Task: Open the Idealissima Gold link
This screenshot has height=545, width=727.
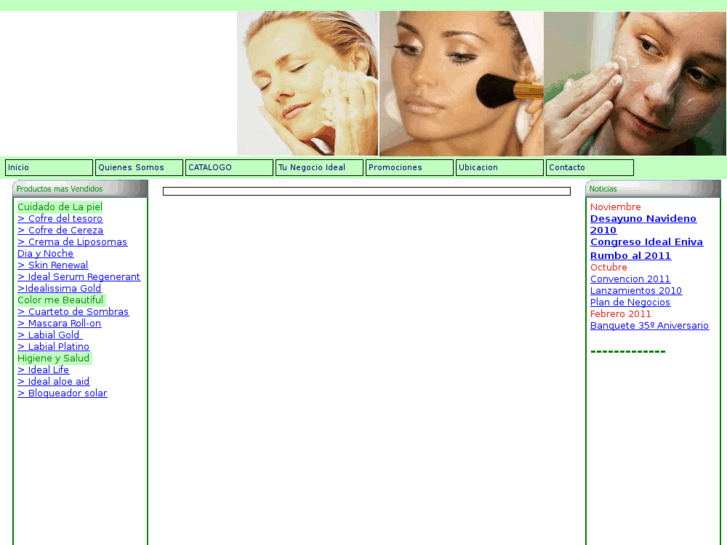Action: (x=59, y=288)
